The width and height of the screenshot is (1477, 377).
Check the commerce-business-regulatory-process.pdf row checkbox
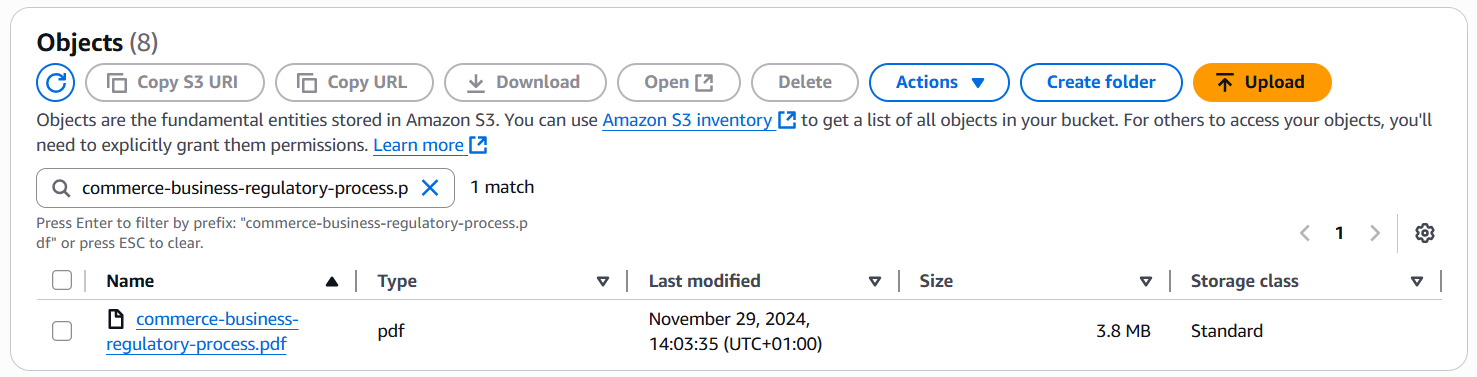click(x=62, y=331)
